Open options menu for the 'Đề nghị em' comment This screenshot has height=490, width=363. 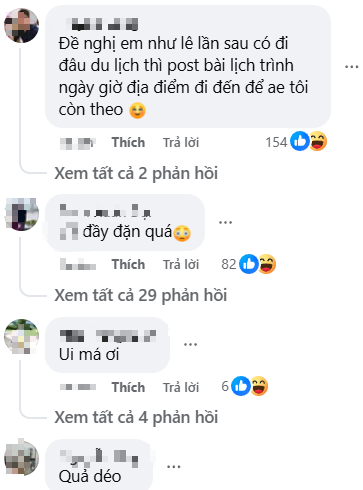tap(351, 67)
